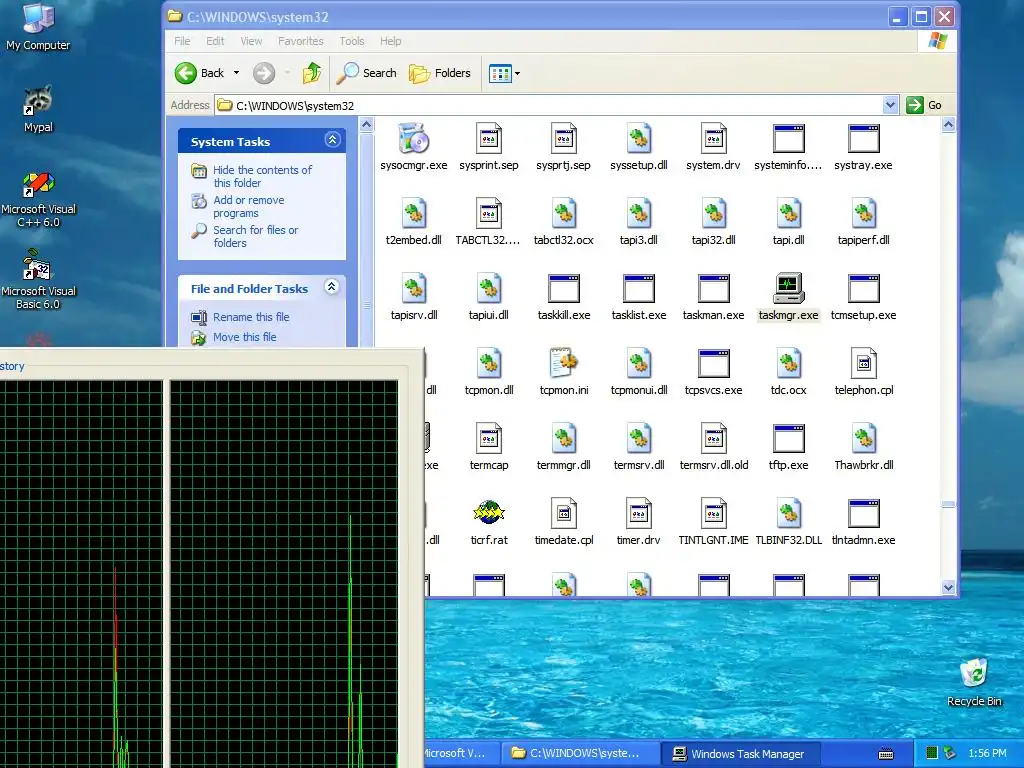The width and height of the screenshot is (1024, 768).
Task: Collapse the System Tasks panel
Action: click(x=332, y=140)
